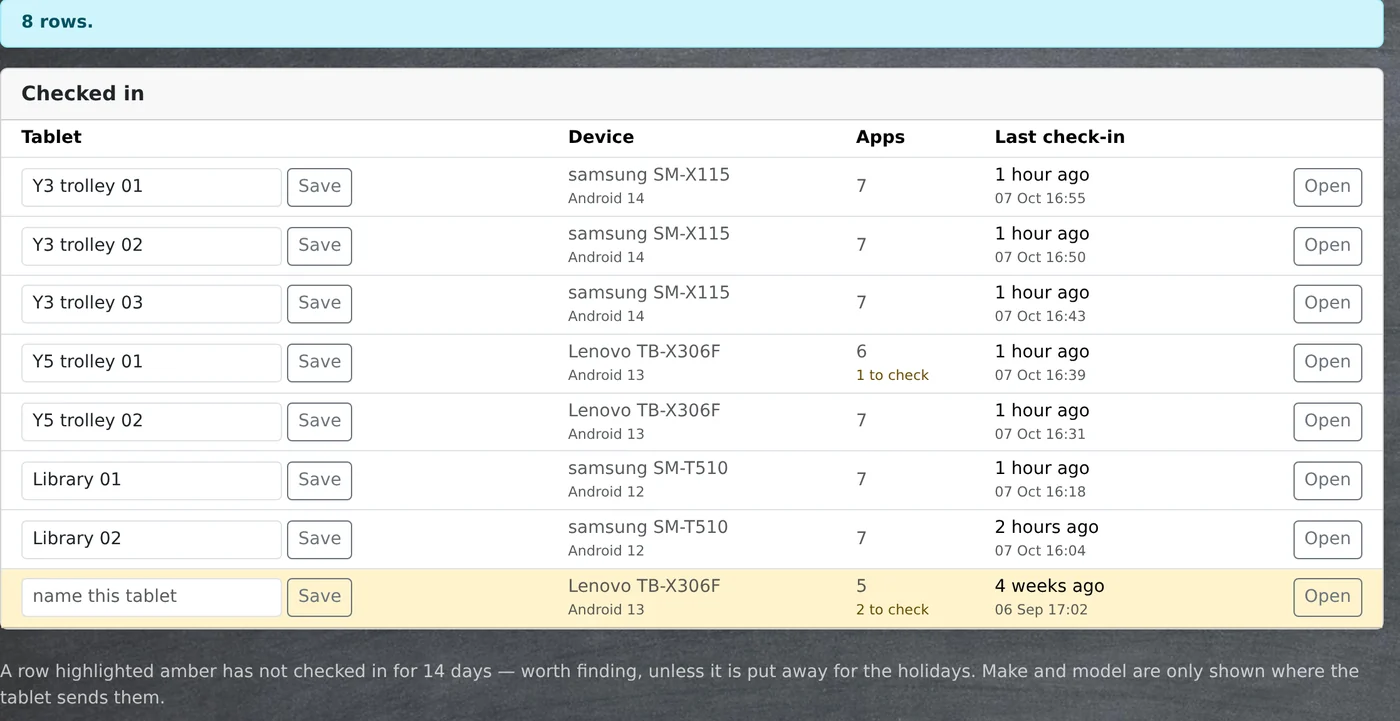
Task: Click 'Android 14' in Y3 trolley 03 row
Action: click(606, 317)
